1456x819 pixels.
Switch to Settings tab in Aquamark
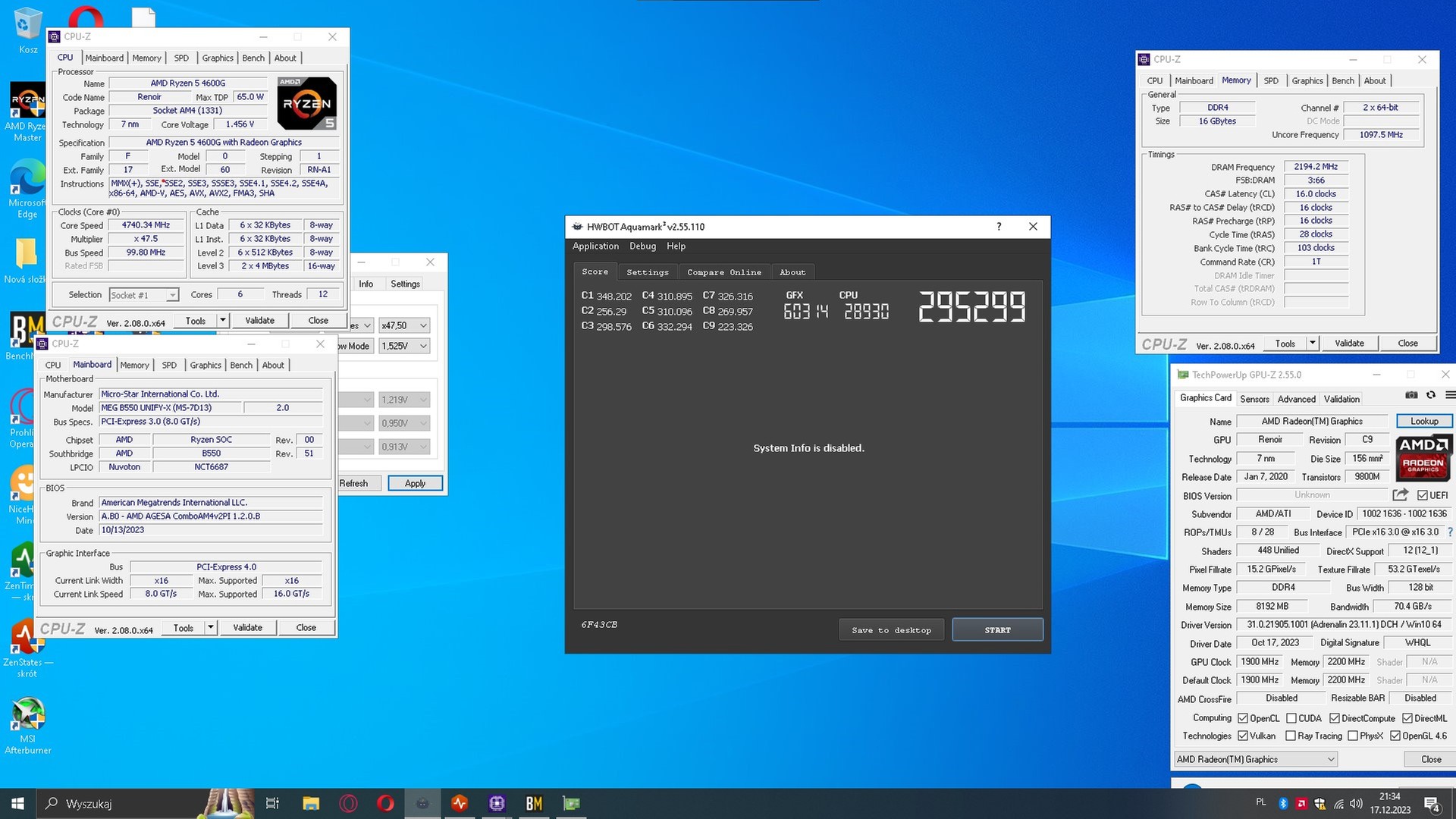pos(648,272)
